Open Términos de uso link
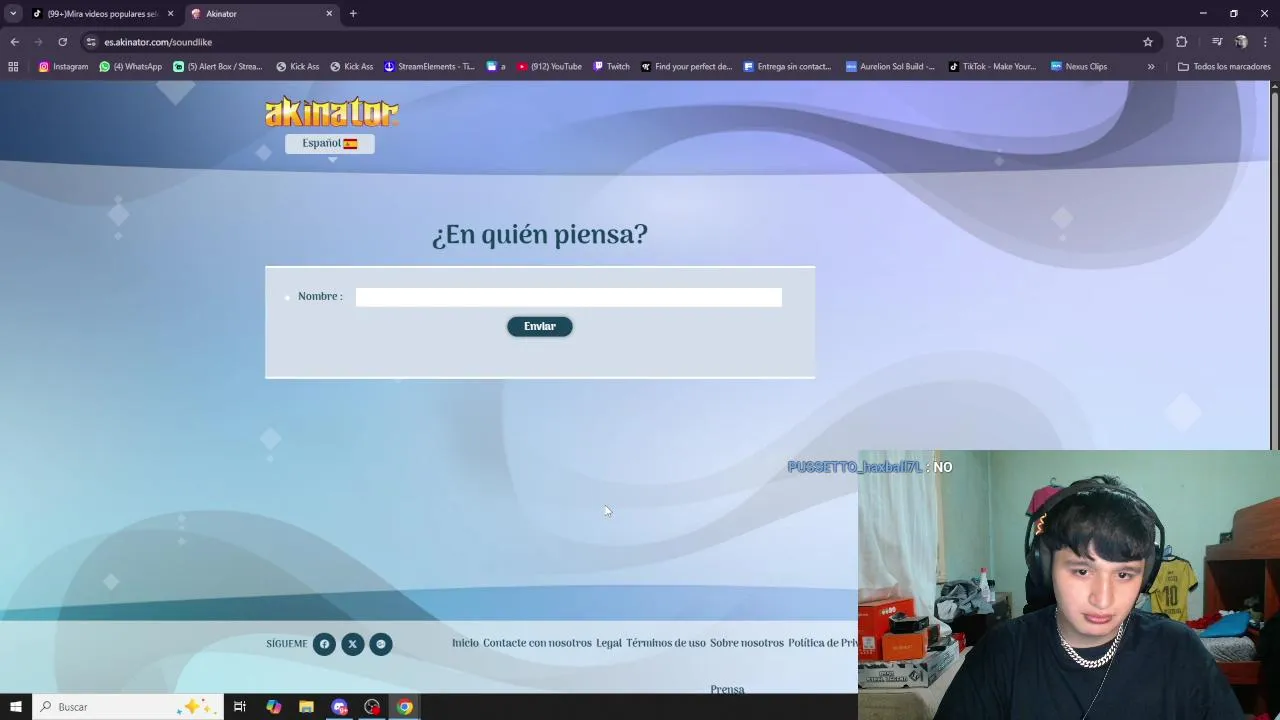The height and width of the screenshot is (720, 1280). coord(666,643)
